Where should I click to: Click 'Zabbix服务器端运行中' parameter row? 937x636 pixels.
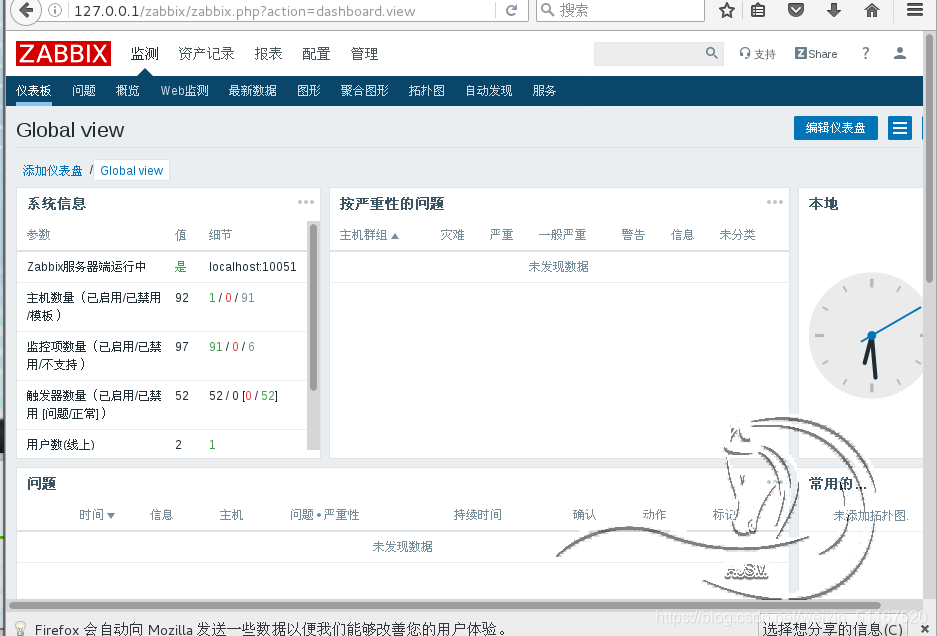coord(162,267)
